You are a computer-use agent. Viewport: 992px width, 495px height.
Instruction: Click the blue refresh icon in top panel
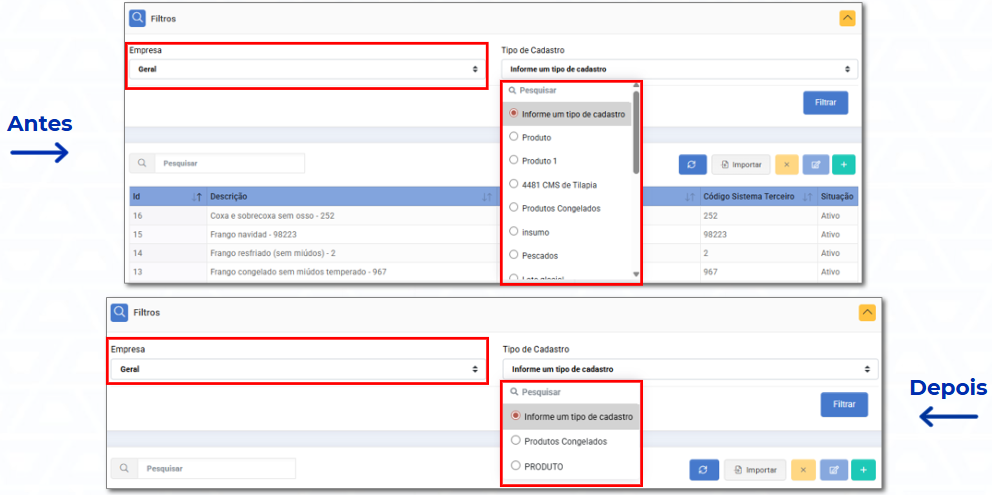pyautogui.click(x=692, y=164)
